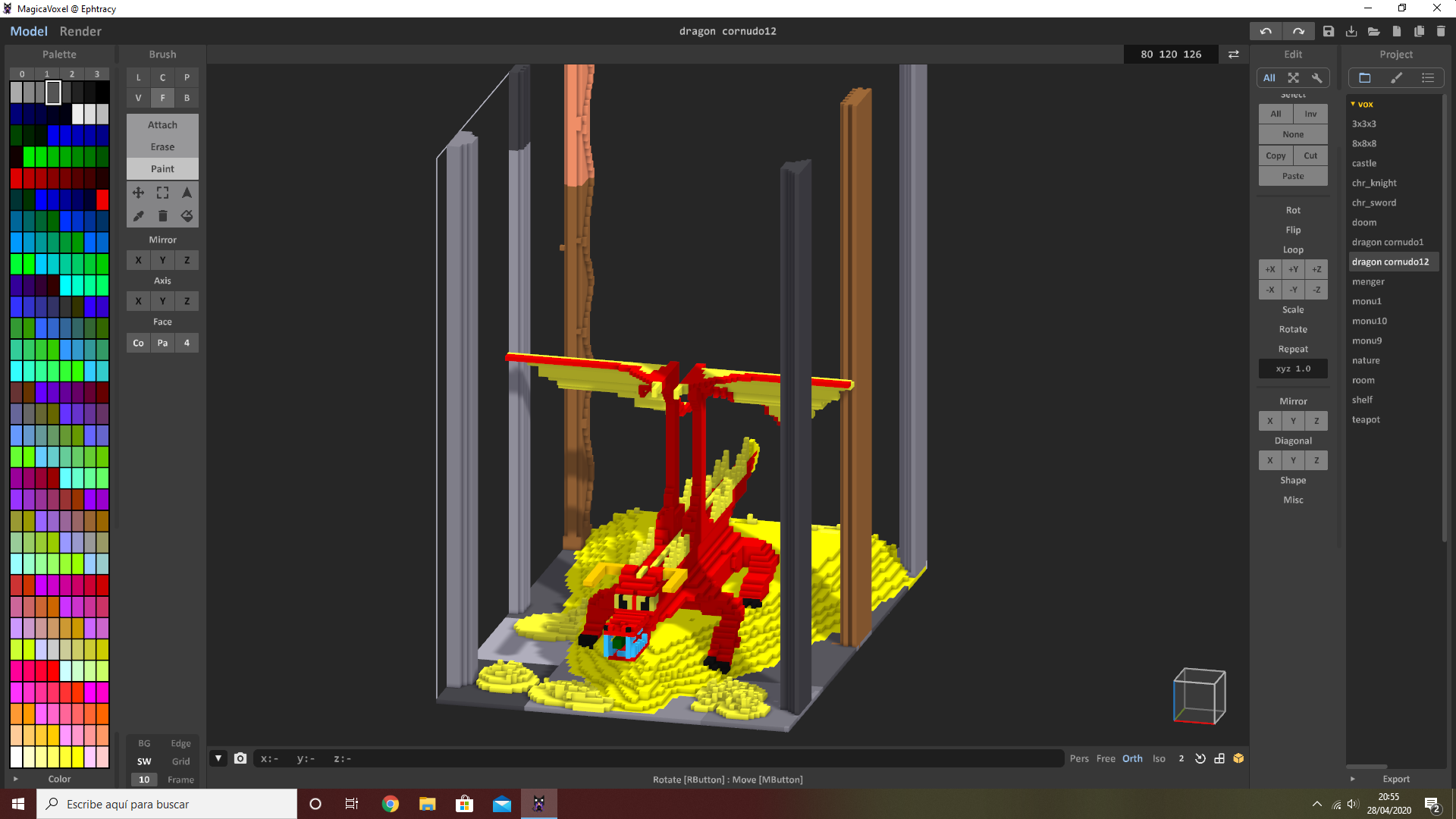Collapse the vox folder tree

coord(1353,104)
